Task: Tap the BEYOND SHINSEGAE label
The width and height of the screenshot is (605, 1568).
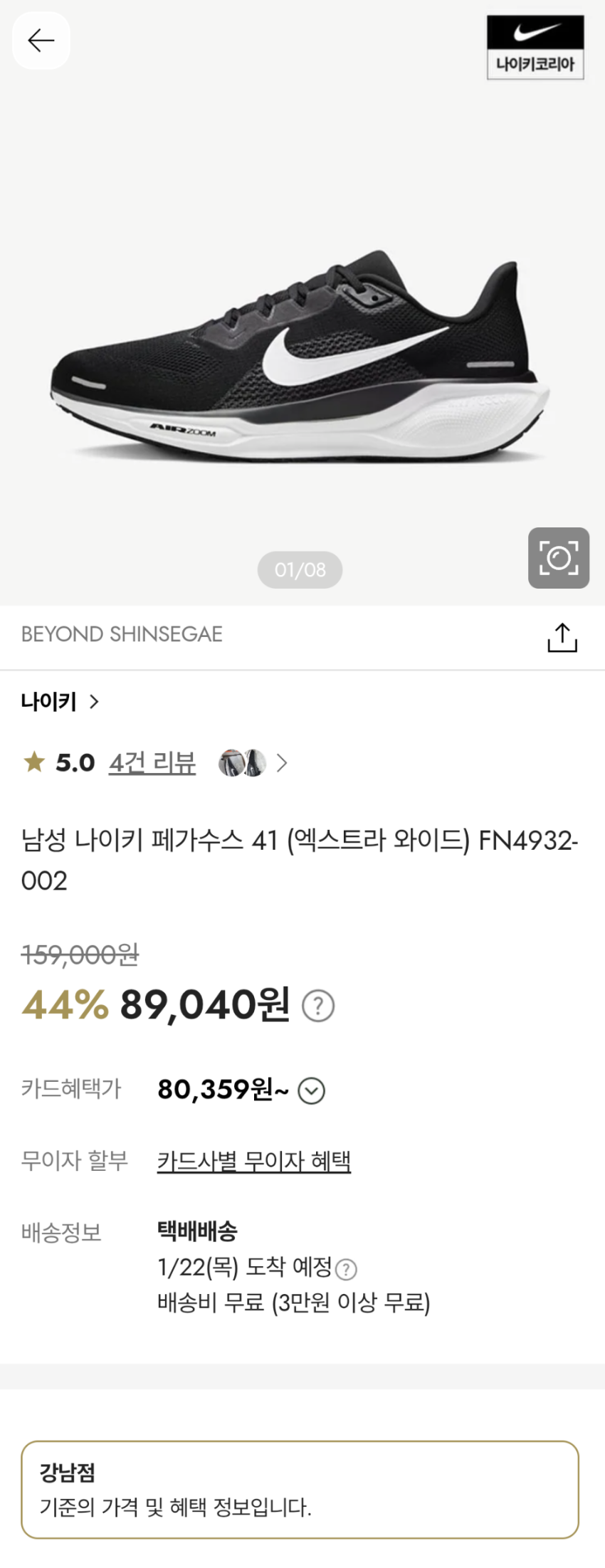Action: [122, 634]
